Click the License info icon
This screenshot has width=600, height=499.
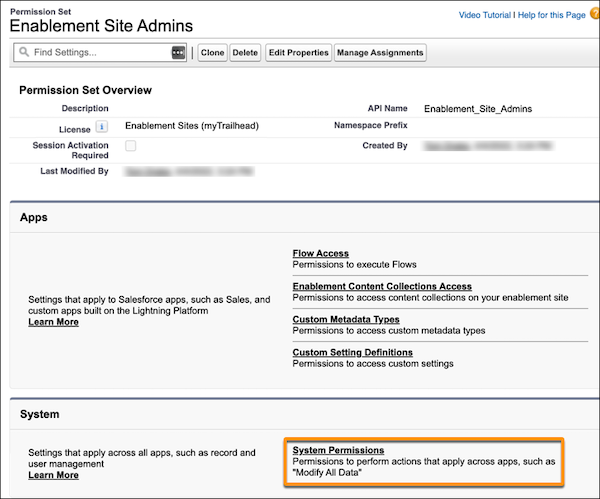point(101,126)
